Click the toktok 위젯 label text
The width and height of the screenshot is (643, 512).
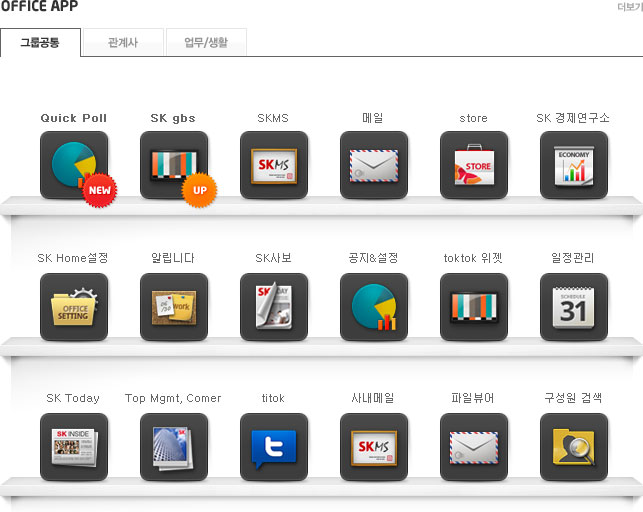click(473, 258)
